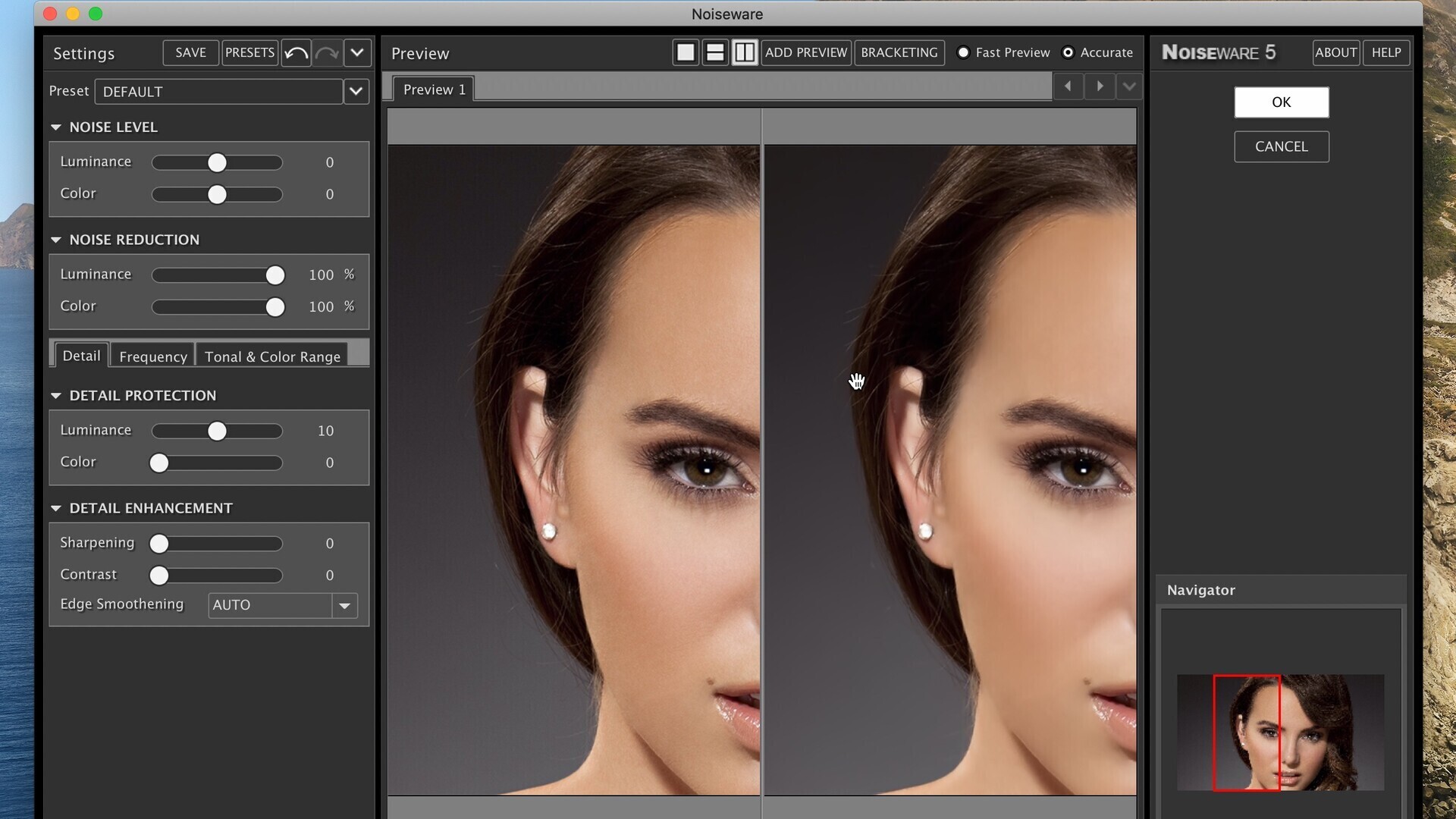1456x819 pixels.
Task: Select the horizontal split preview layout icon
Action: [715, 52]
